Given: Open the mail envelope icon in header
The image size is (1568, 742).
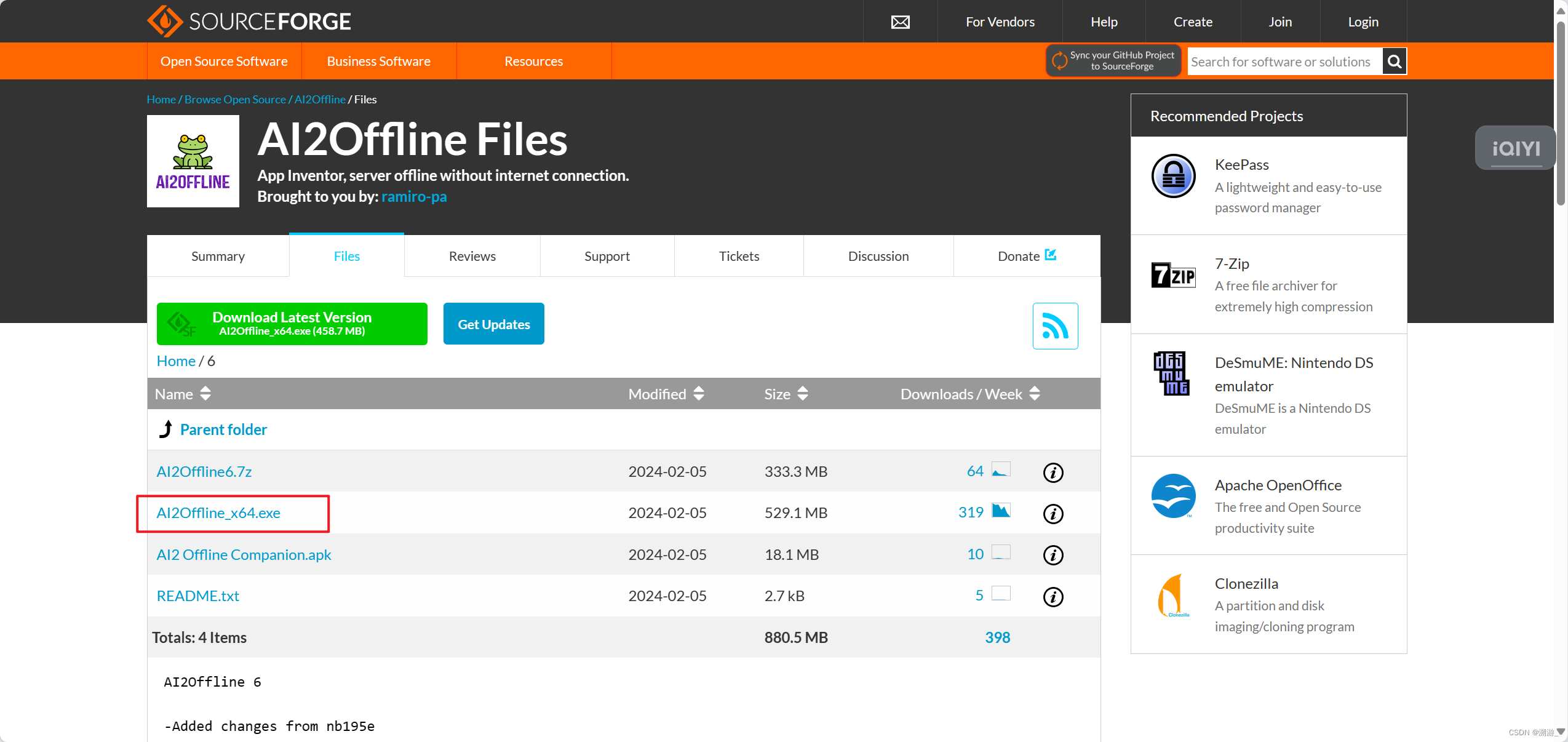Looking at the screenshot, I should 900,22.
